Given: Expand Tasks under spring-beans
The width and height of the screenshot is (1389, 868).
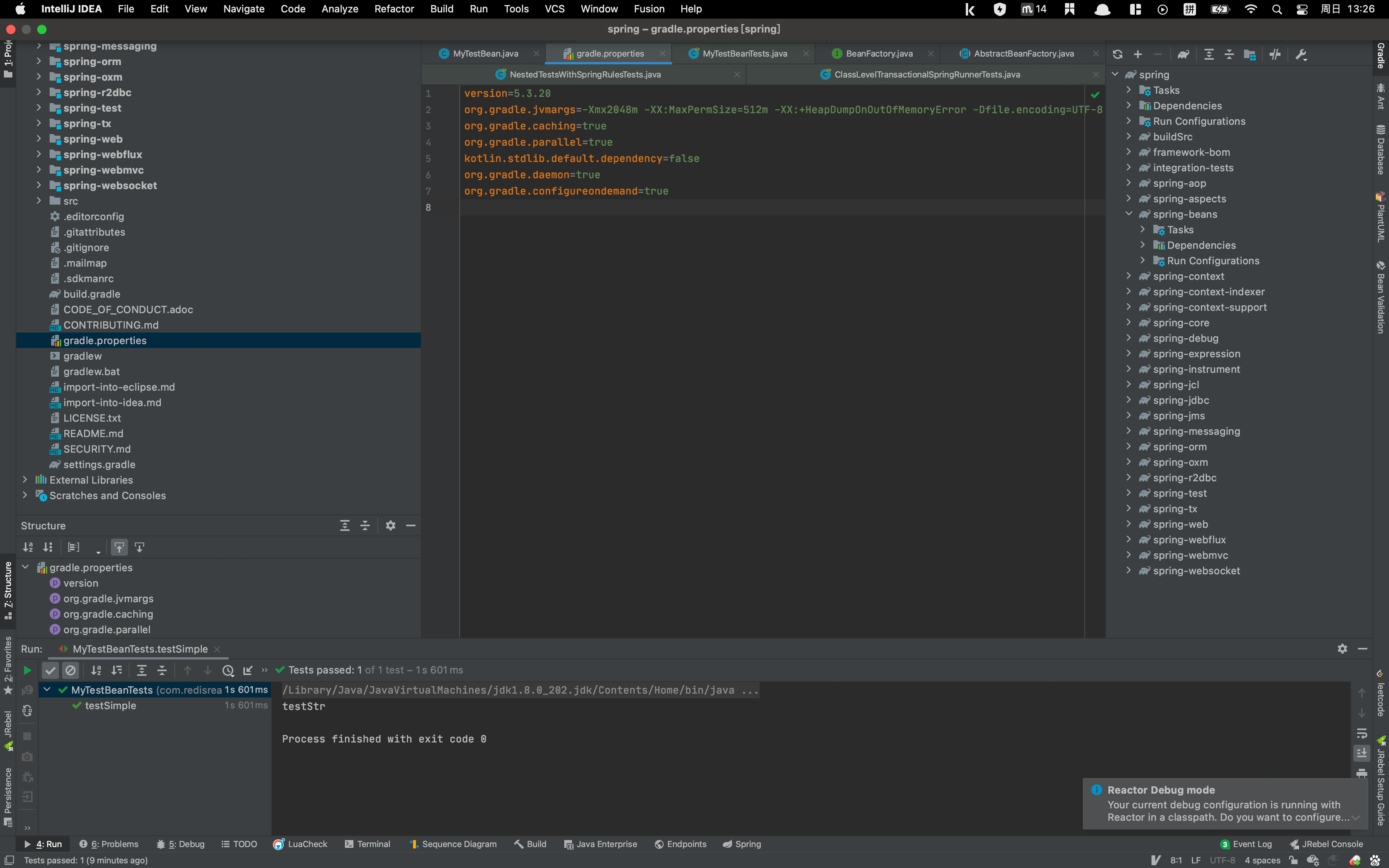Looking at the screenshot, I should click(1142, 230).
